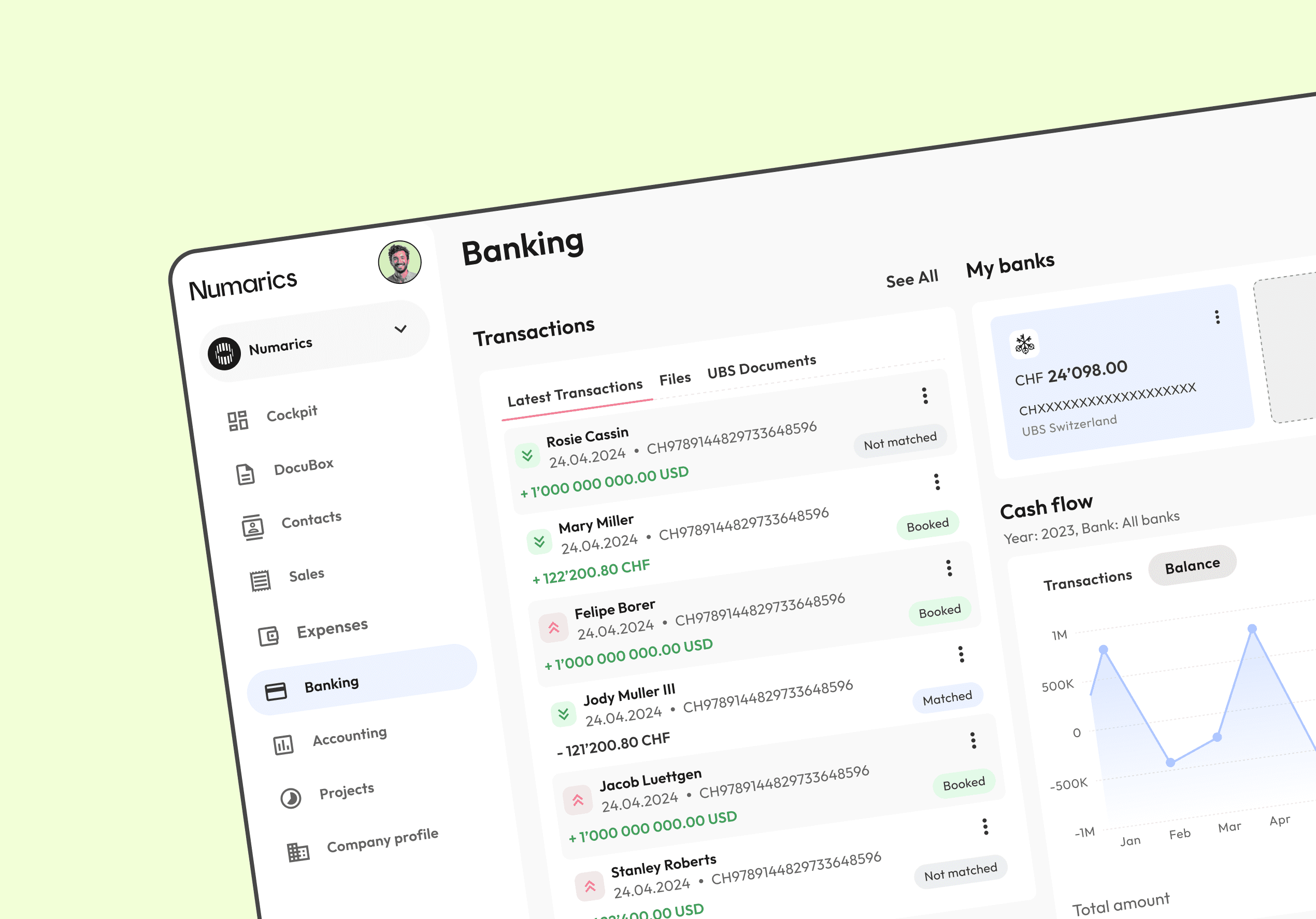Open the user profile avatar
The height and width of the screenshot is (919, 1316).
399,263
